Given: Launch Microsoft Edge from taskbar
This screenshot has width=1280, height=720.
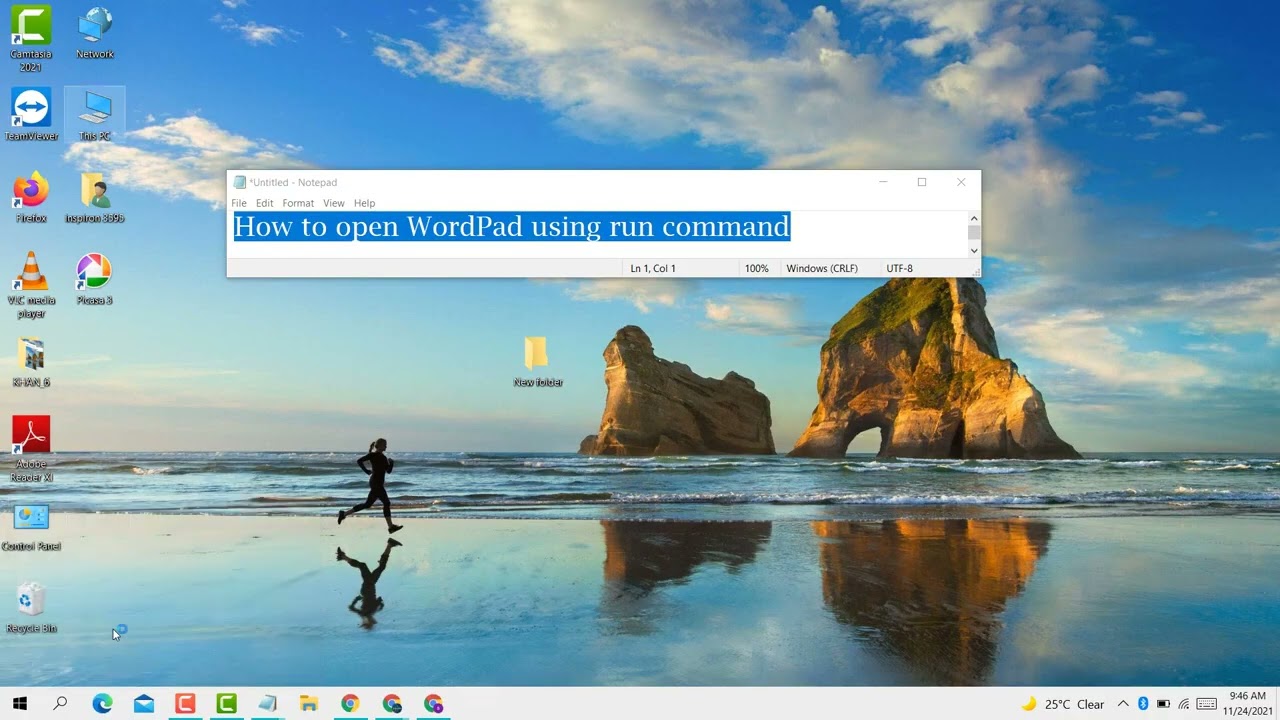Looking at the screenshot, I should tap(102, 703).
